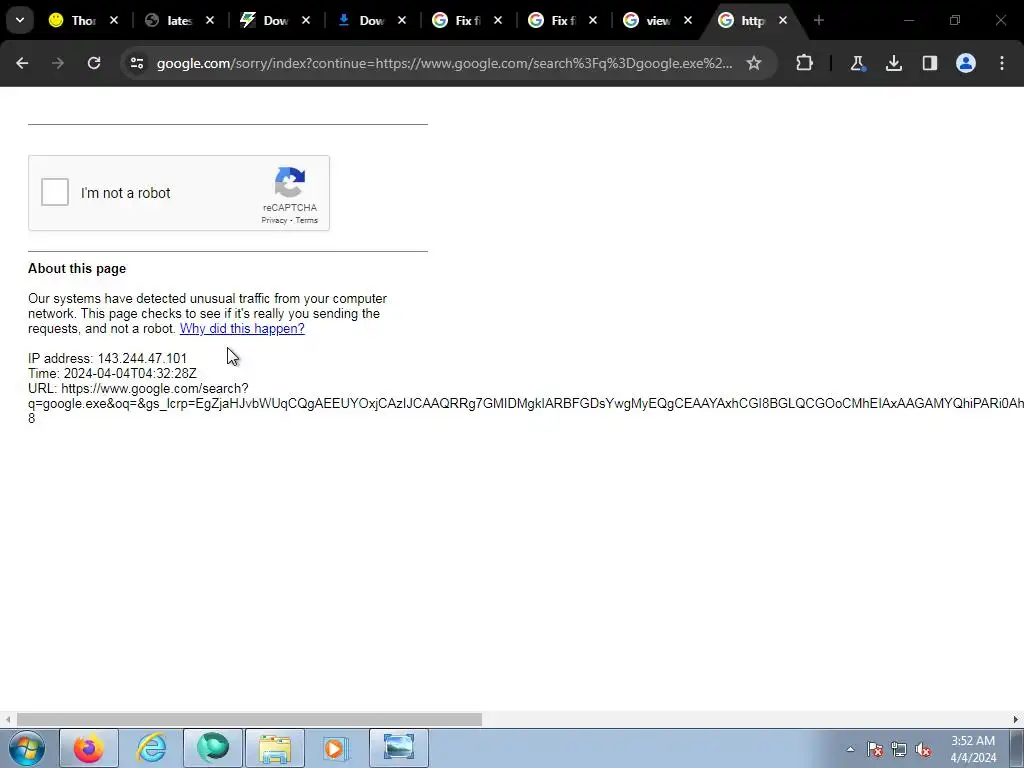Reload the current page

pyautogui.click(x=94, y=63)
